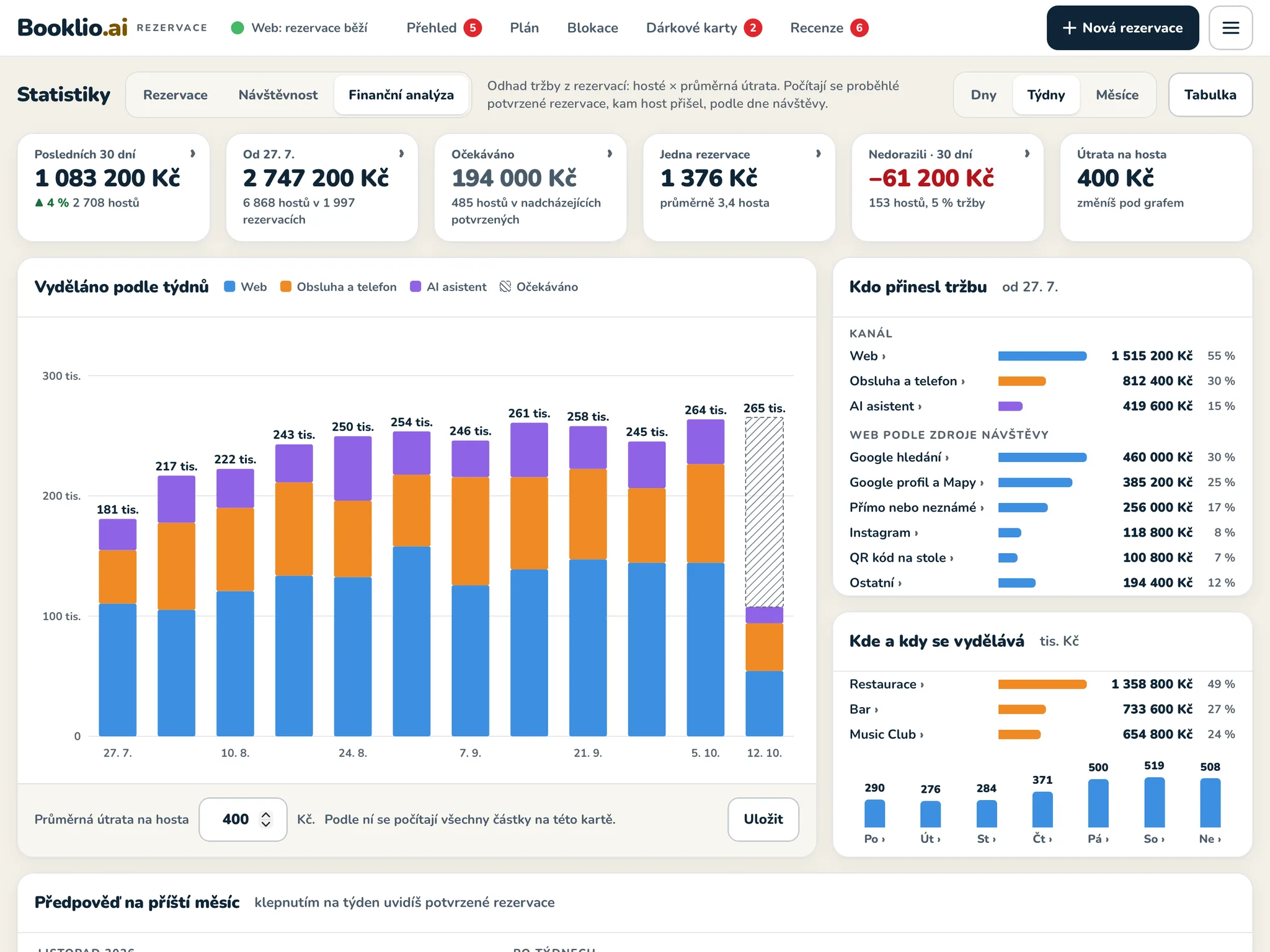Image resolution: width=1270 pixels, height=952 pixels.
Task: Click AI asistent legend square
Action: tap(415, 287)
